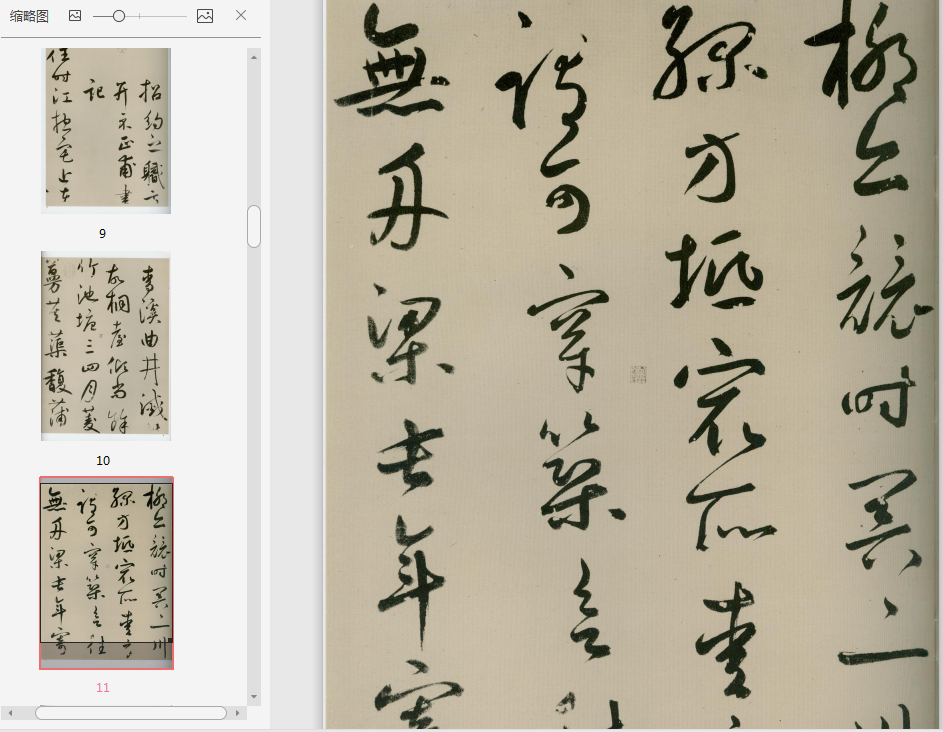Screen dimensions: 943x732
Task: Click the page number label 9
Action: 102,233
